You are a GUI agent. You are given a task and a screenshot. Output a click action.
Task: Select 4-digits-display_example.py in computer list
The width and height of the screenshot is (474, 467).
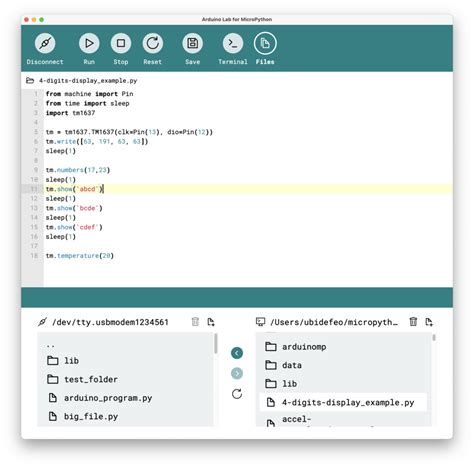(x=343, y=402)
